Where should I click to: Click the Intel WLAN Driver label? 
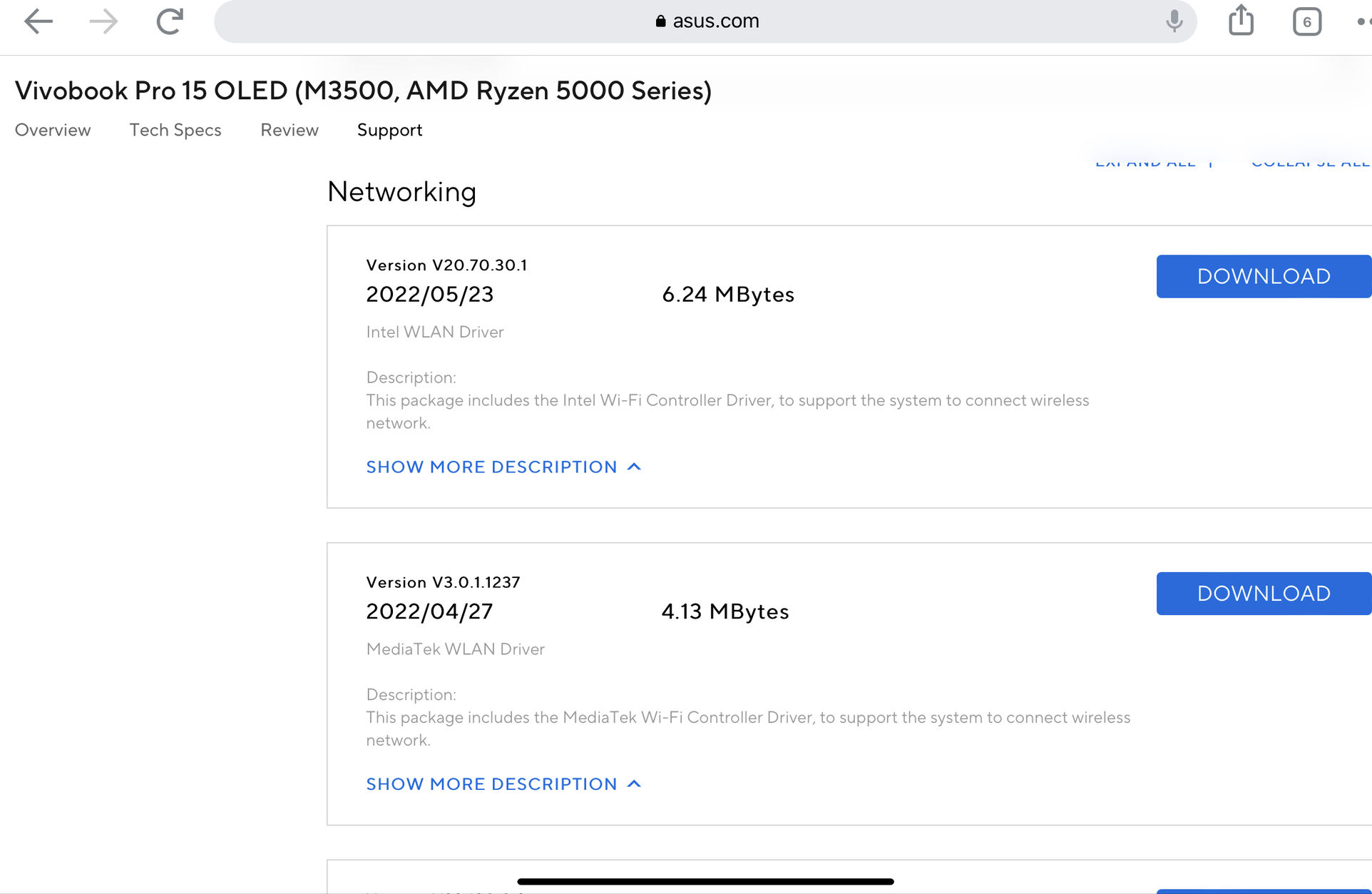point(435,332)
